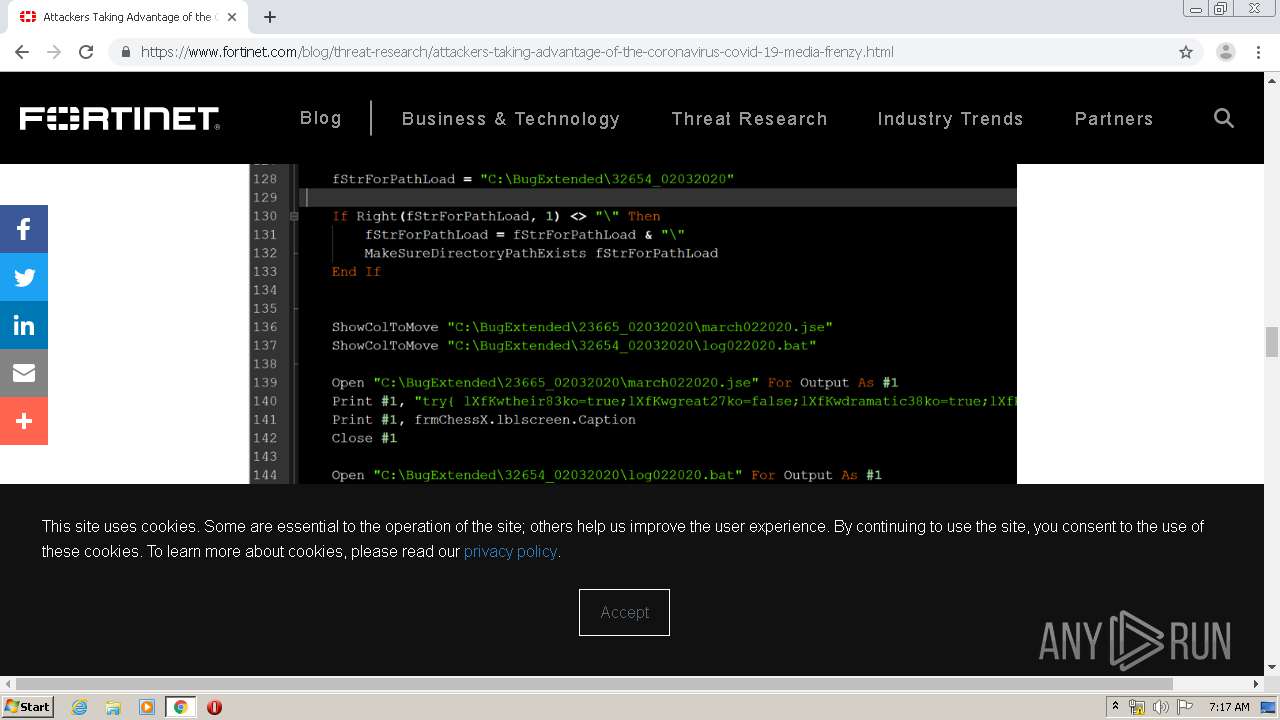Go back to previous page
Viewport: 1280px width, 720px height.
coord(22,52)
